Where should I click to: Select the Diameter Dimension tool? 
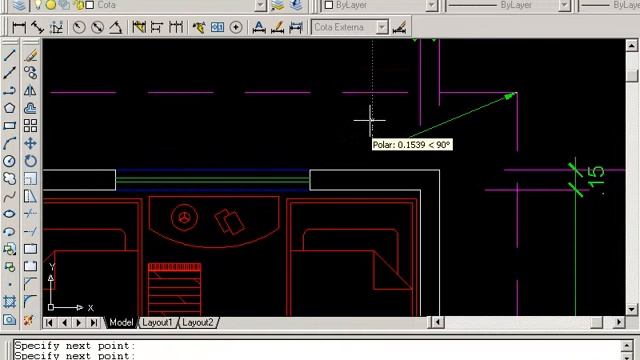coord(97,27)
